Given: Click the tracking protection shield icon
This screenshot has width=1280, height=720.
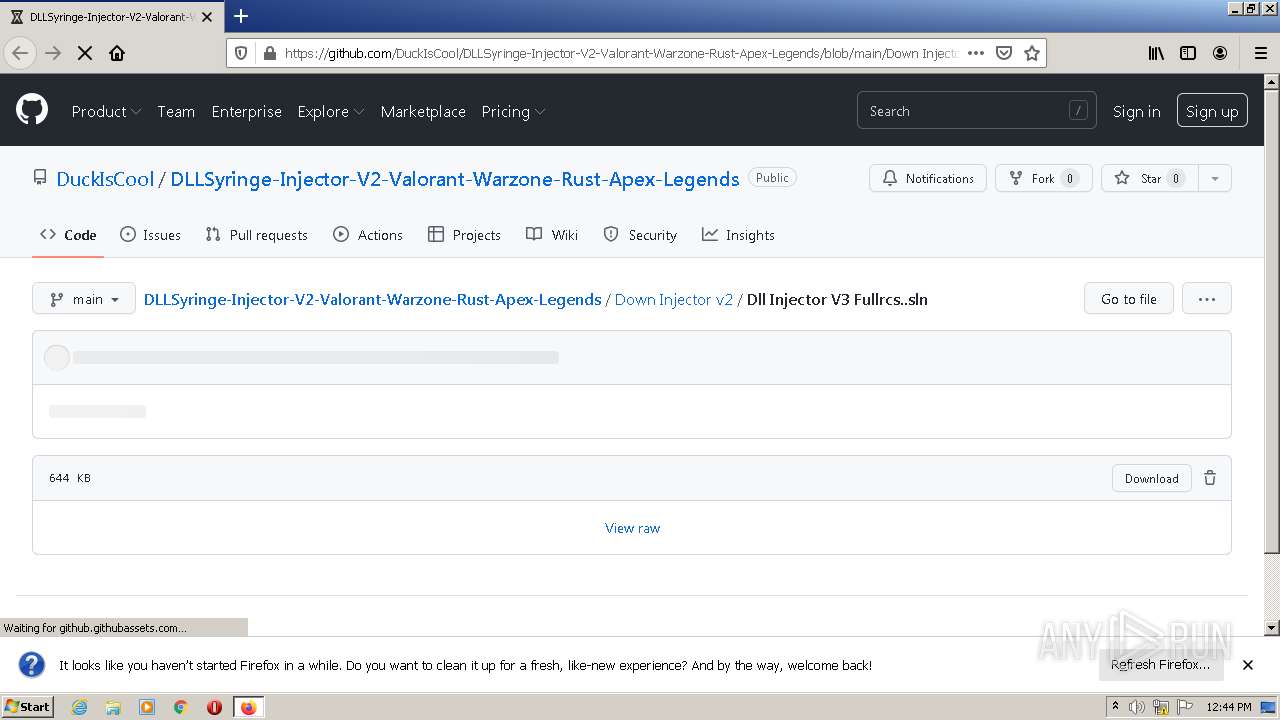Looking at the screenshot, I should coord(241,53).
